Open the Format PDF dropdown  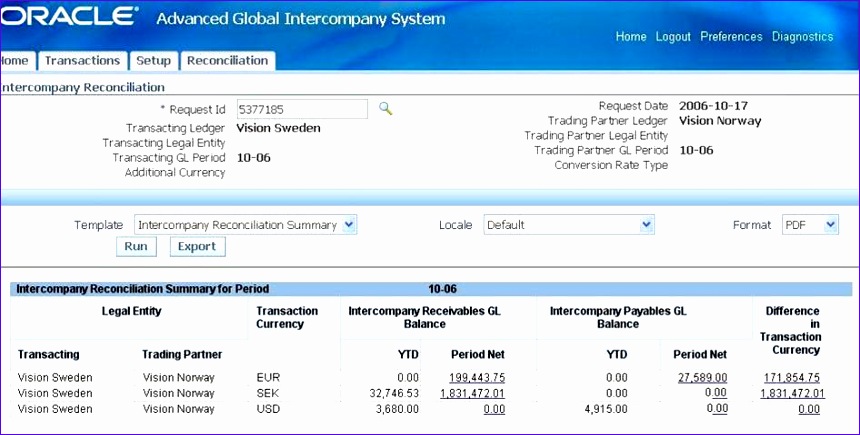click(x=830, y=224)
